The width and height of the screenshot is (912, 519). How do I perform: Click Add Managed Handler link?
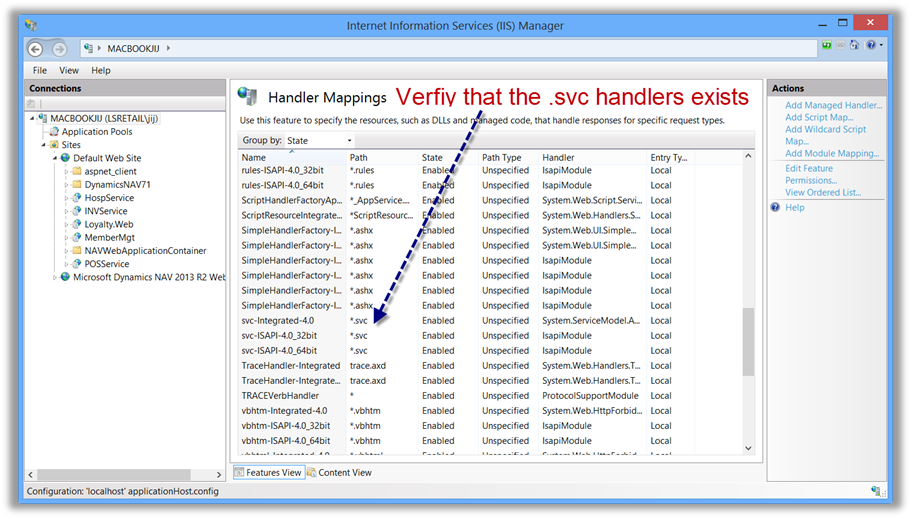click(833, 105)
